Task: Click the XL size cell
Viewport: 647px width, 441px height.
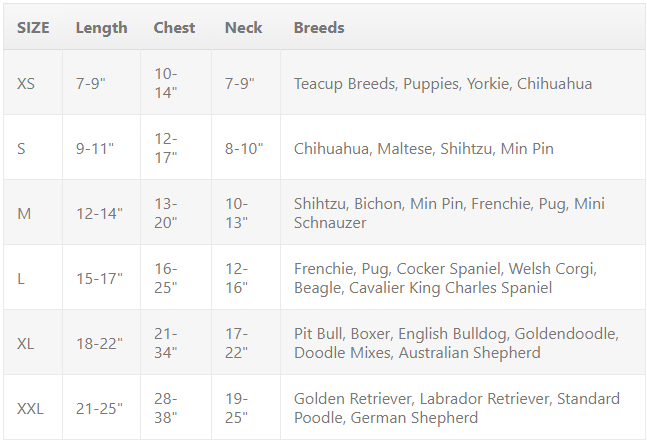Action: (x=26, y=343)
